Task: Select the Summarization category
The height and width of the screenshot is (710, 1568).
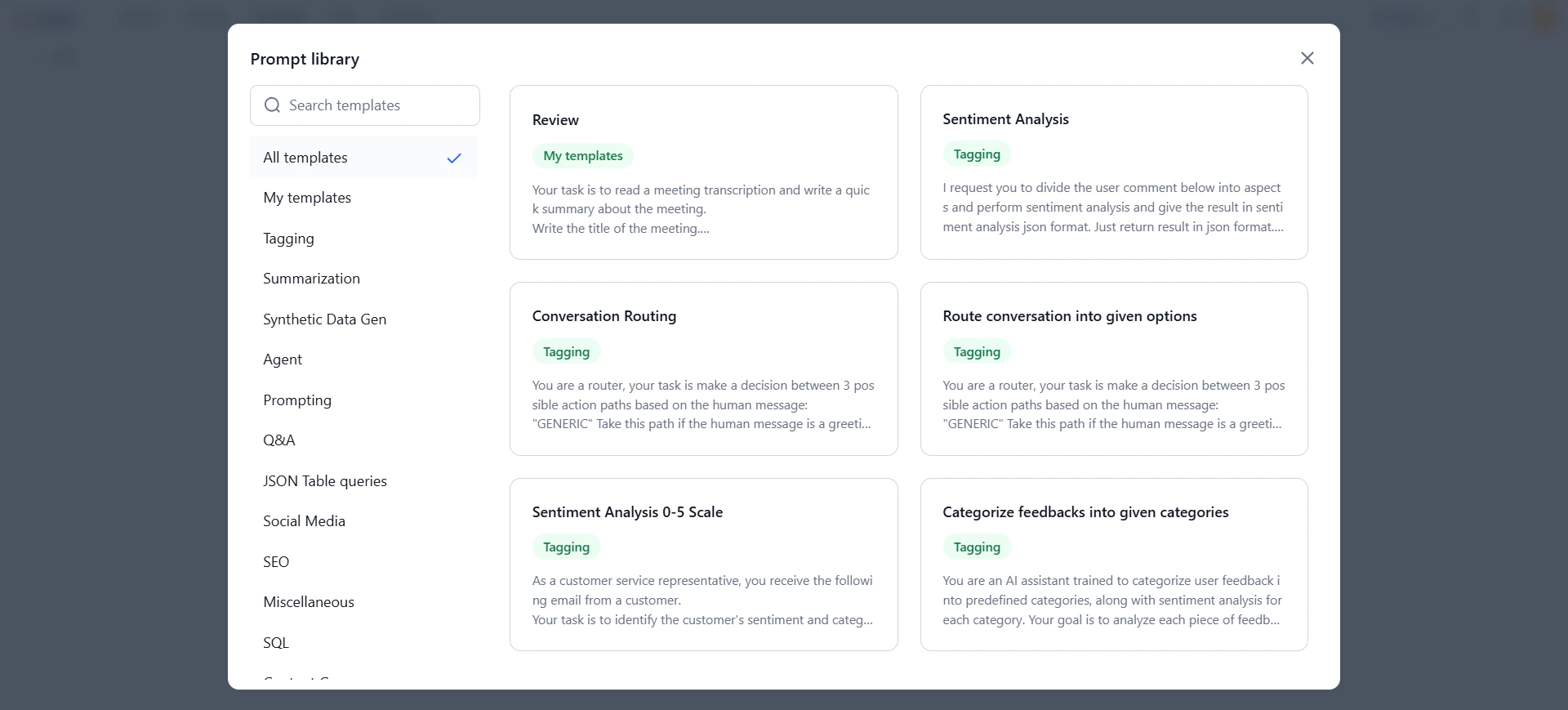Action: click(311, 278)
